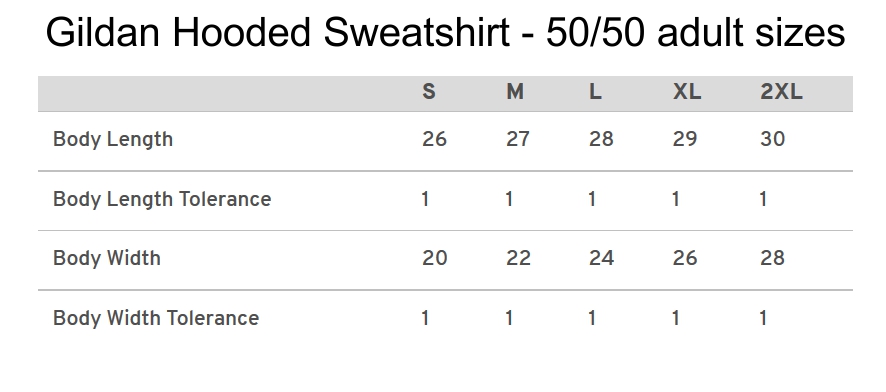
Task: Click Body Width value 26 for XL
Action: click(685, 258)
